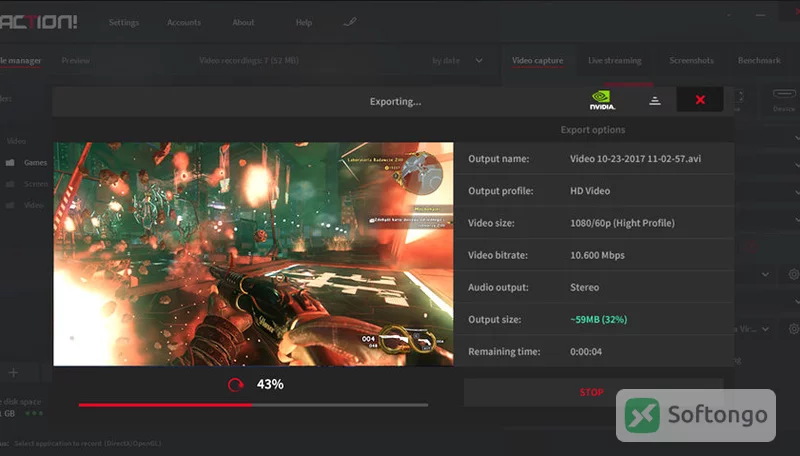Click the game video preview thumbnail
The image size is (800, 456).
click(x=253, y=254)
